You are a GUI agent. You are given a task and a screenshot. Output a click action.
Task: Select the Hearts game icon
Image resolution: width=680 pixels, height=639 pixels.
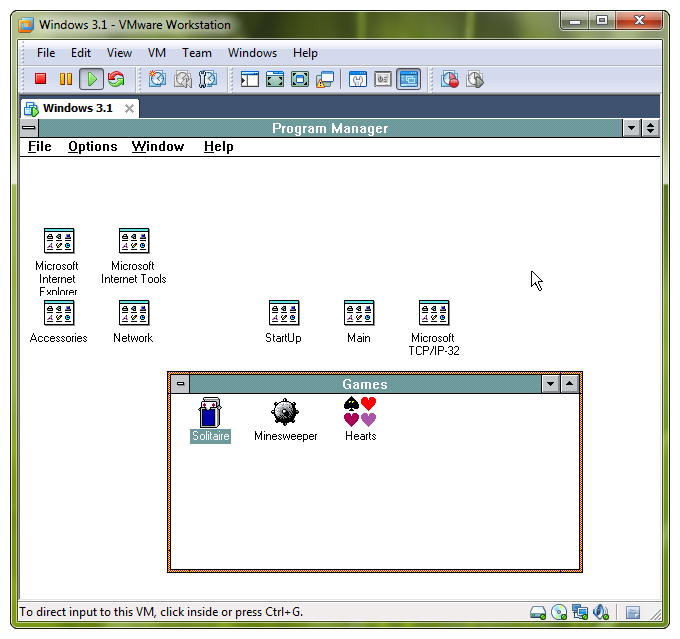pyautogui.click(x=360, y=412)
